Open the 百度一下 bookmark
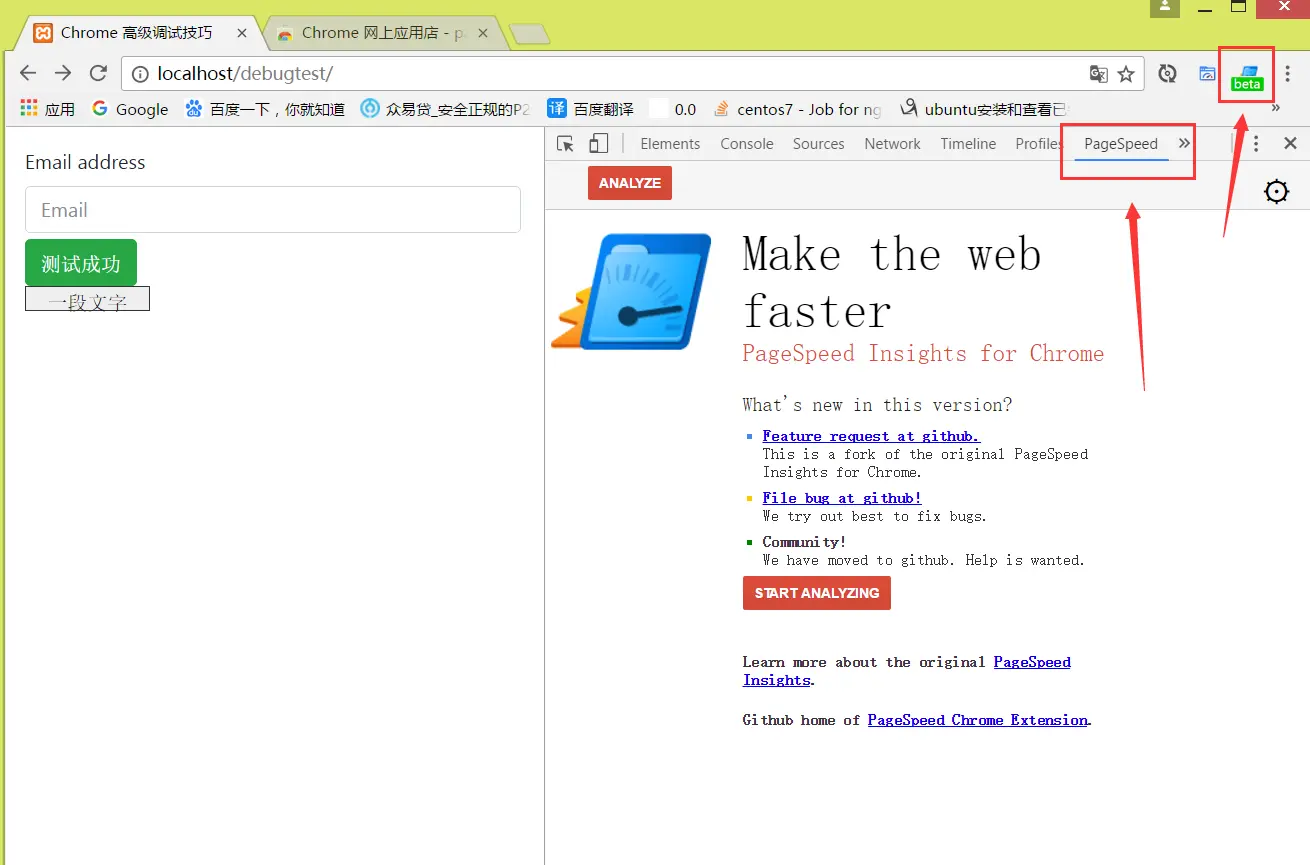 tap(265, 109)
